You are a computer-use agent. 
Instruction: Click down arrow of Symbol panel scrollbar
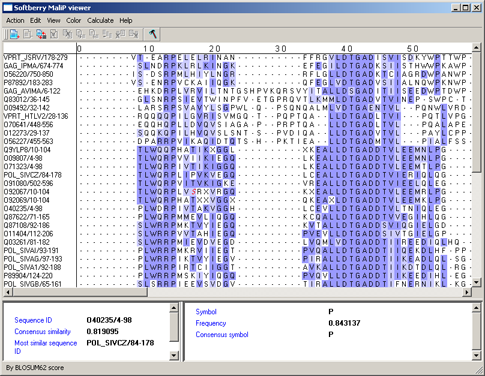coord(476,356)
